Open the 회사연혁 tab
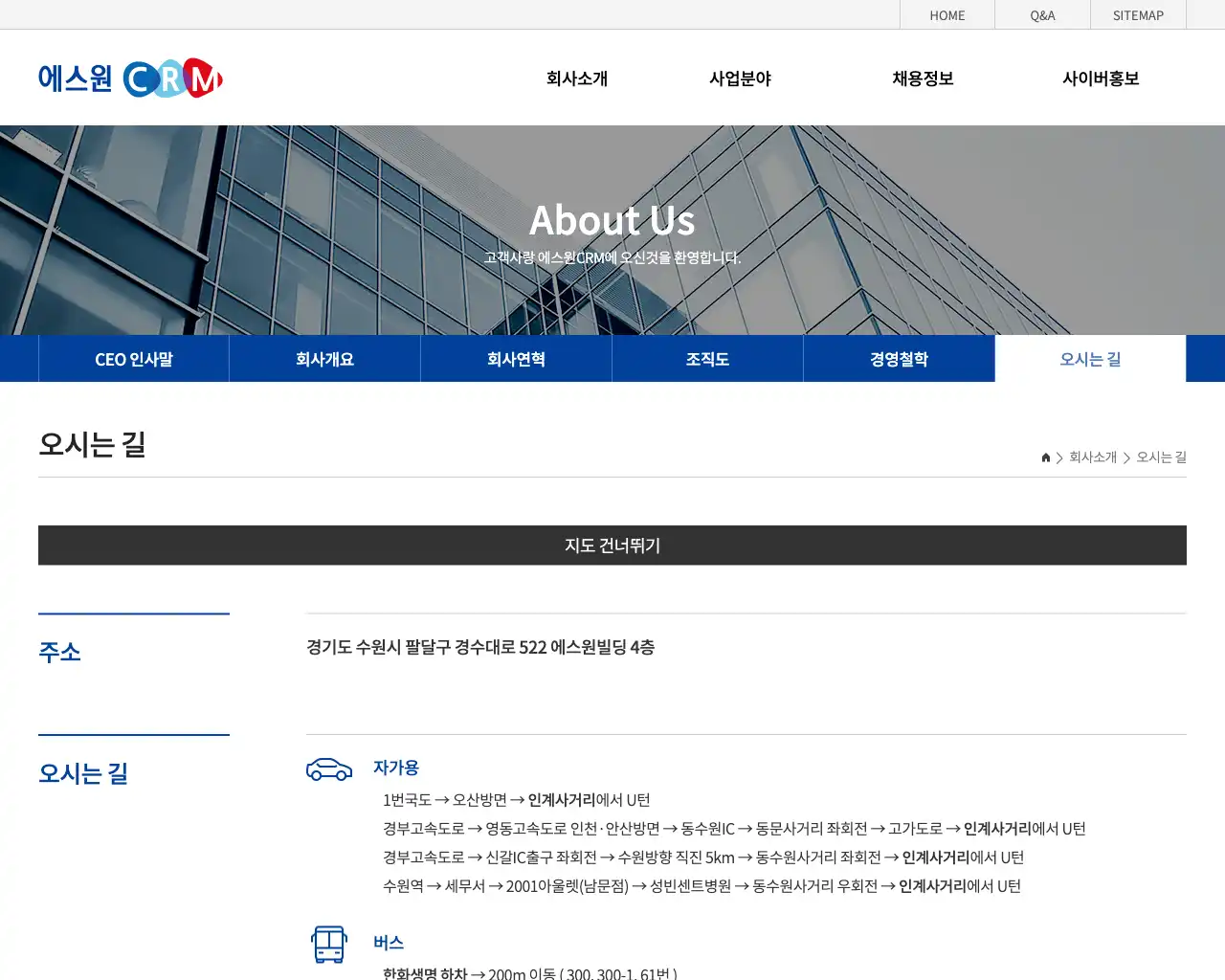The width and height of the screenshot is (1225, 980). 516,359
